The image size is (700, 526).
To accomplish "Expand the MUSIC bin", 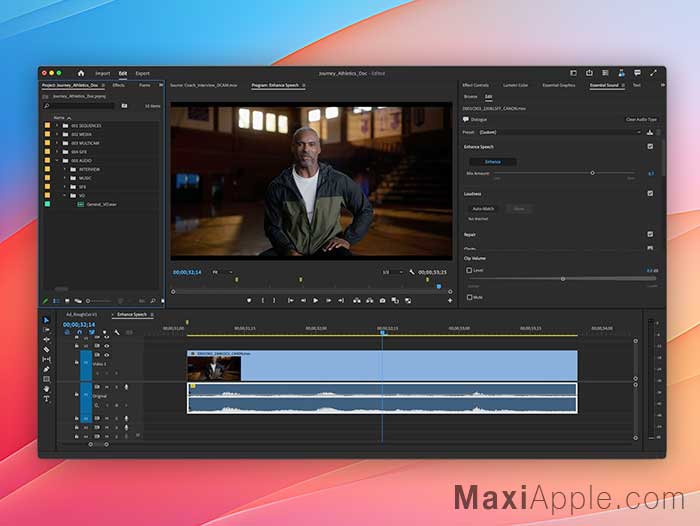I will click(65, 178).
